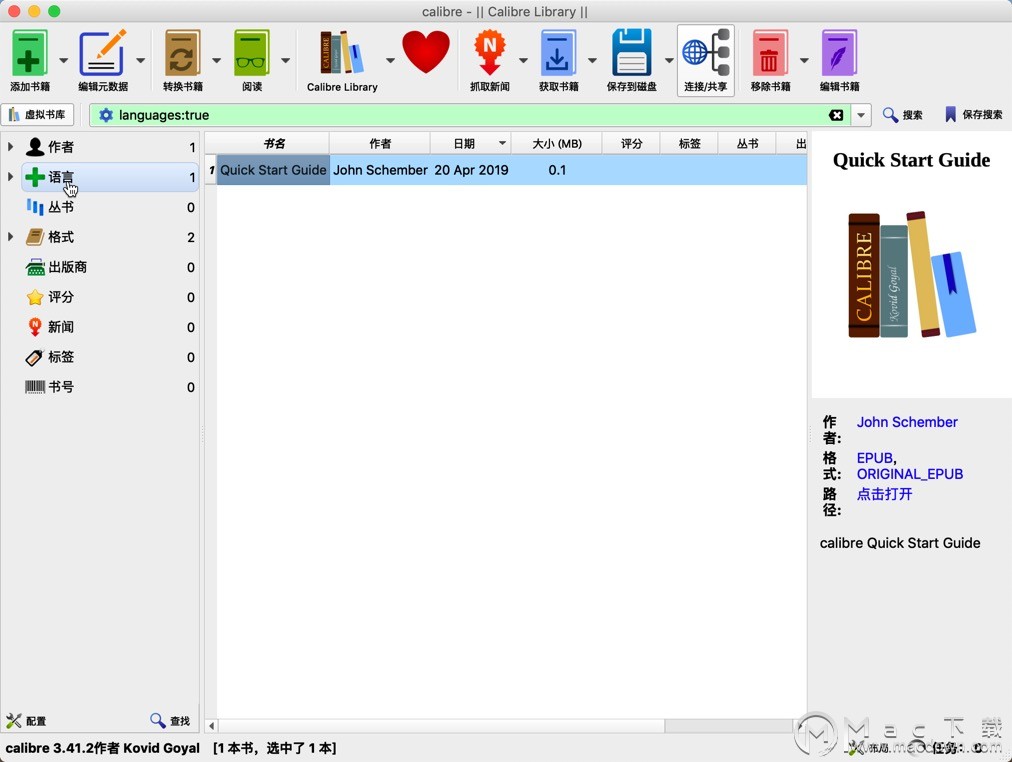Image resolution: width=1012 pixels, height=762 pixels.
Task: Click the Search button
Action: pos(903,115)
